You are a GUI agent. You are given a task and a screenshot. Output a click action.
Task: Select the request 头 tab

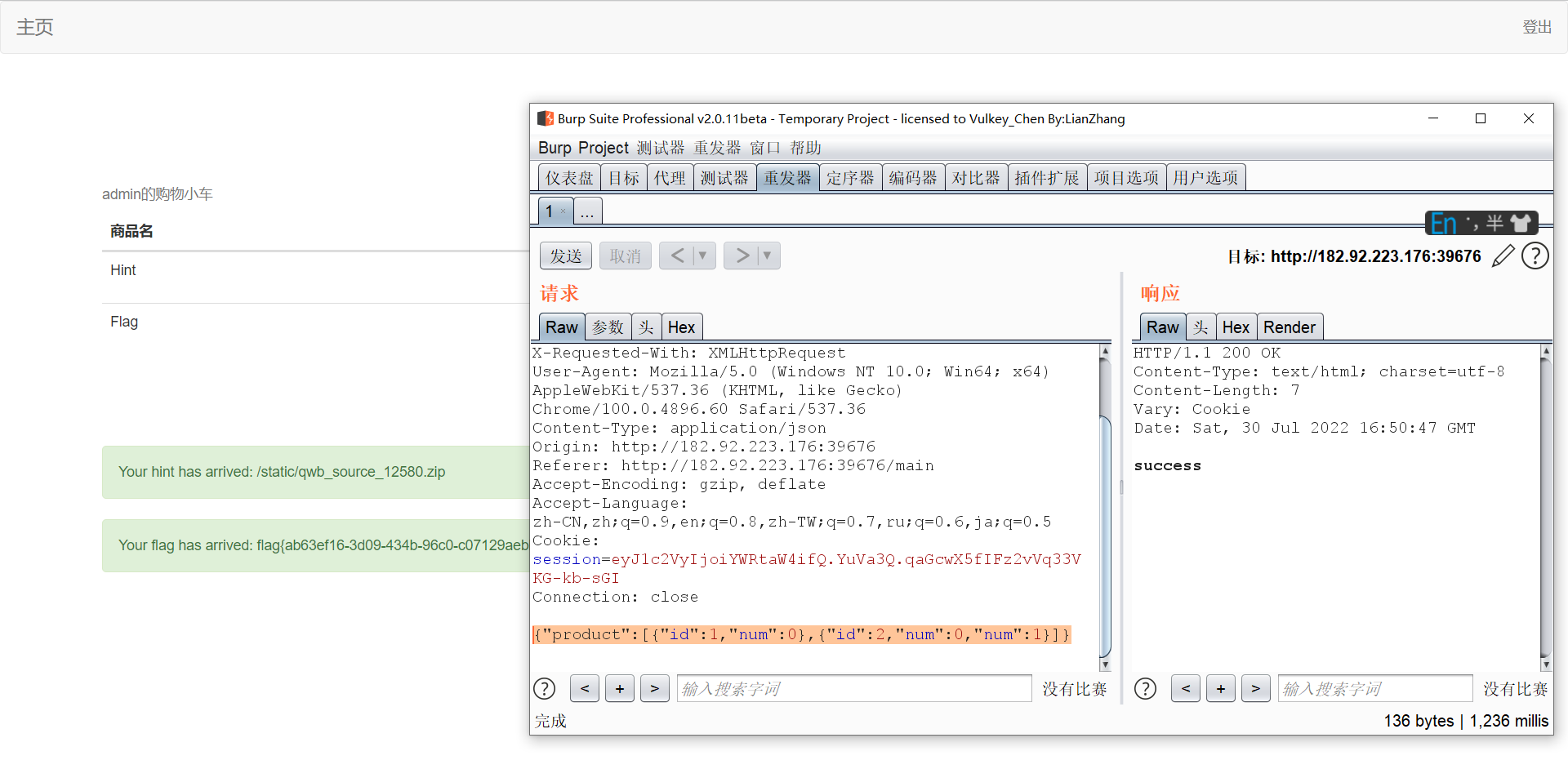pos(646,327)
